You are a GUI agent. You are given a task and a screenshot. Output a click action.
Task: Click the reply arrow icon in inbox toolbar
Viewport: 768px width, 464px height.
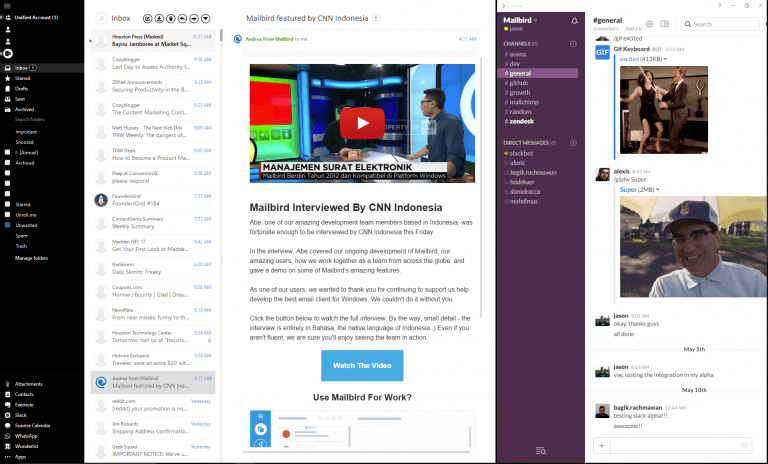pyautogui.click(x=182, y=19)
